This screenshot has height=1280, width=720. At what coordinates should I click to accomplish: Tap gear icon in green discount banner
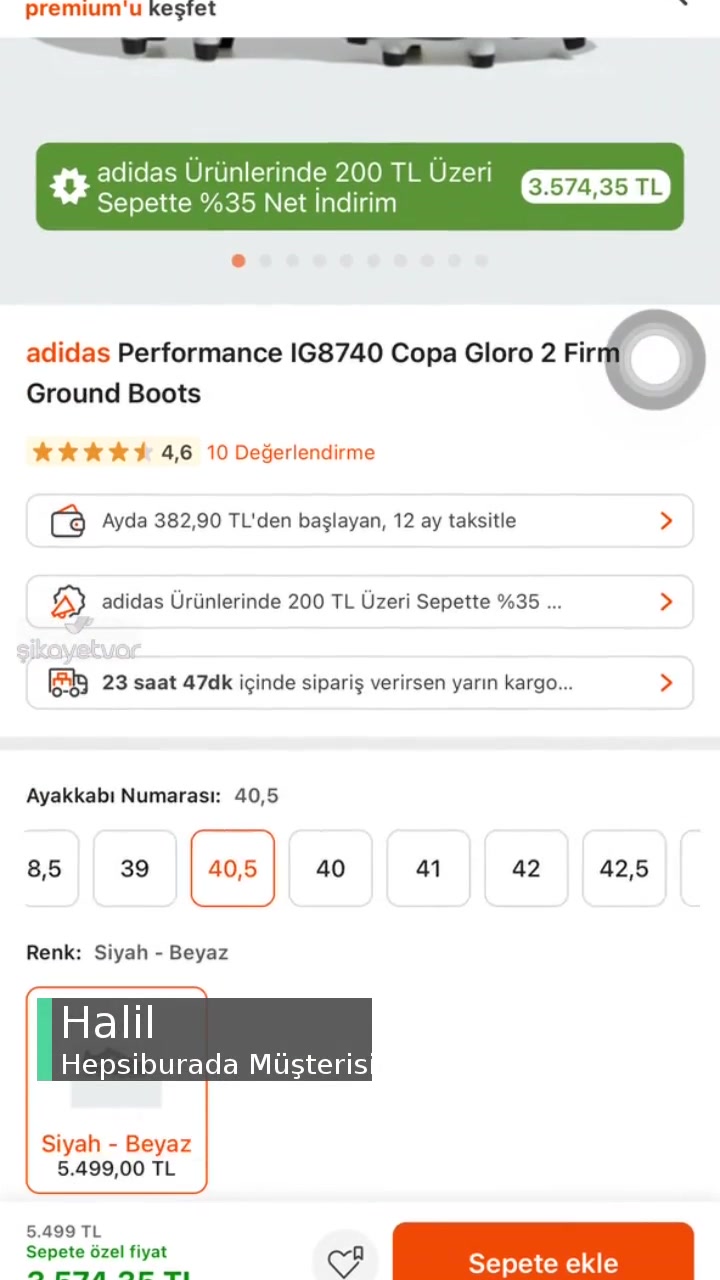coord(69,187)
